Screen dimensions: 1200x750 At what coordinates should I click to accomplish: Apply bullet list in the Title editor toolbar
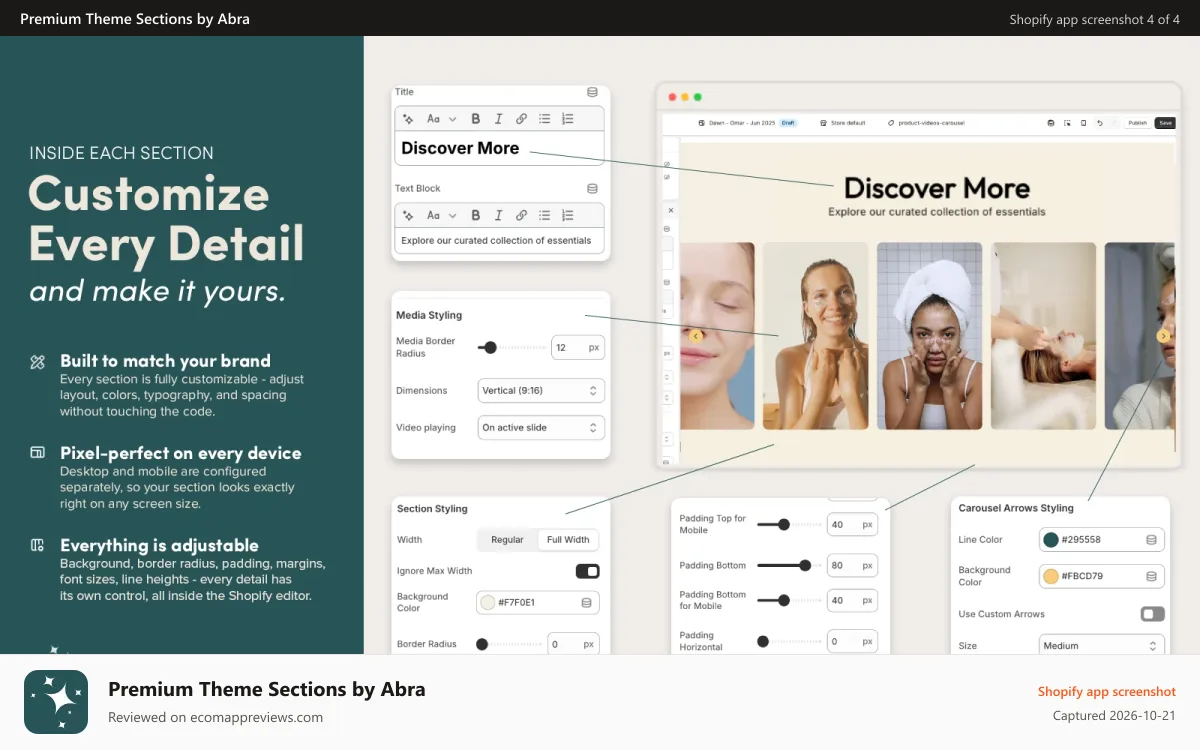(544, 118)
